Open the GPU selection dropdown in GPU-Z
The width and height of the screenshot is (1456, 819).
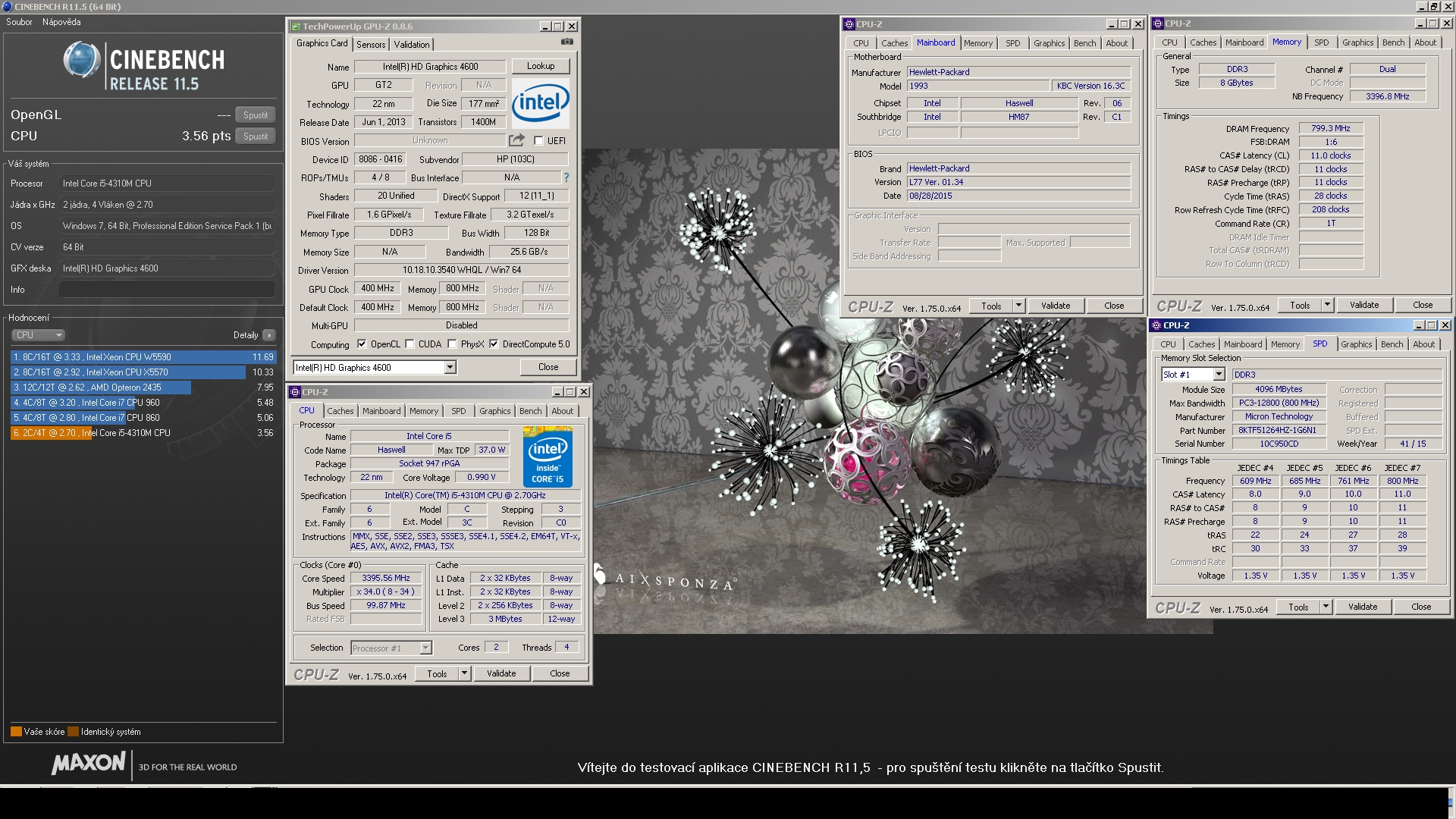tap(450, 368)
